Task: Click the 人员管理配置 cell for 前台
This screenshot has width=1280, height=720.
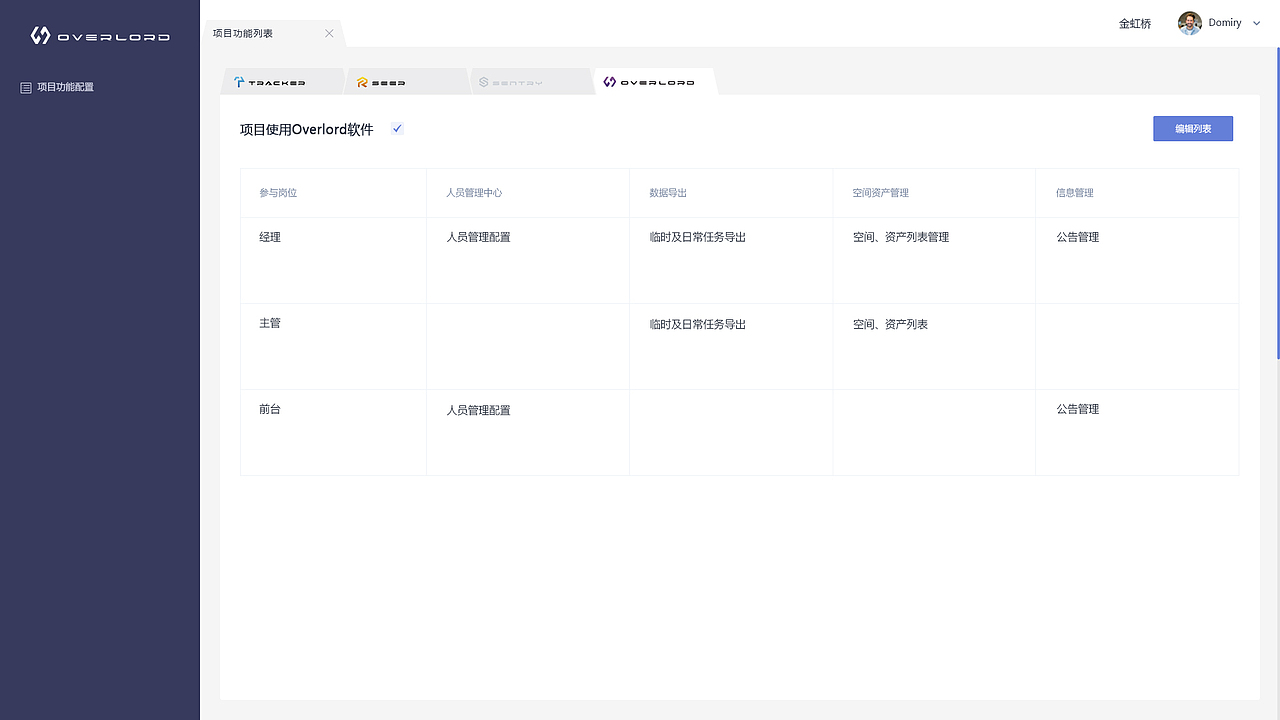Action: pyautogui.click(x=478, y=409)
